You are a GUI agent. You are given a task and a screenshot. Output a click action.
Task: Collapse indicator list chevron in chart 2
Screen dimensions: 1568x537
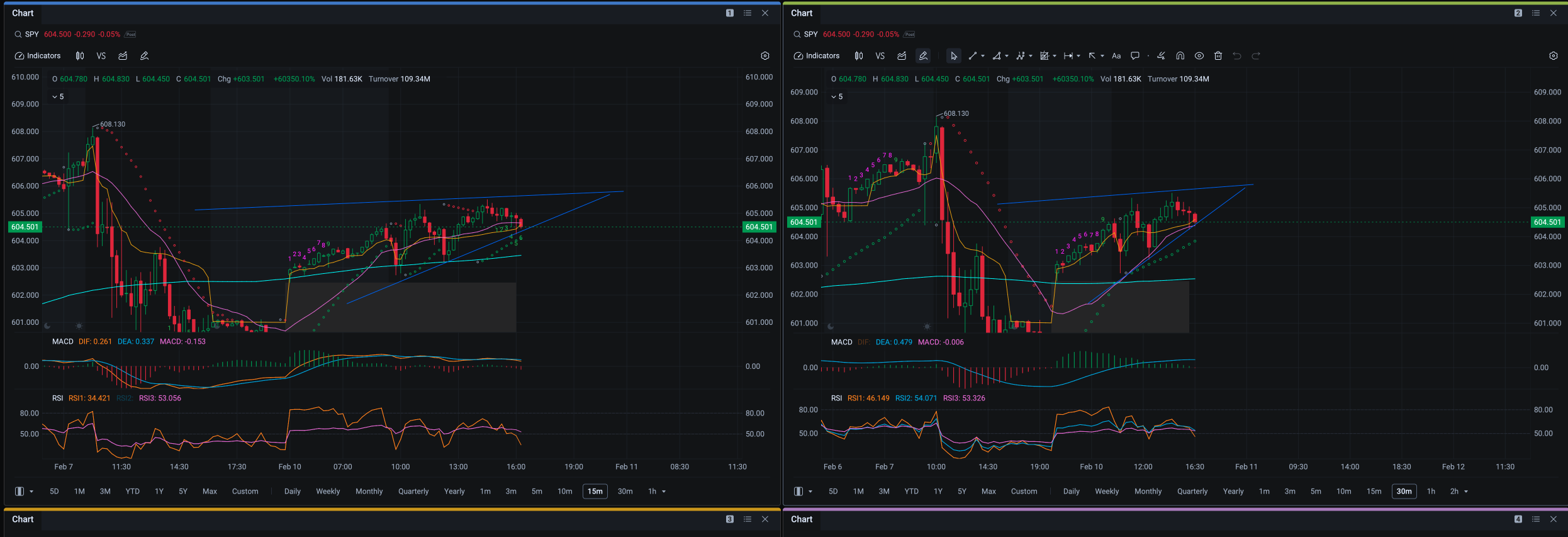coord(834,97)
